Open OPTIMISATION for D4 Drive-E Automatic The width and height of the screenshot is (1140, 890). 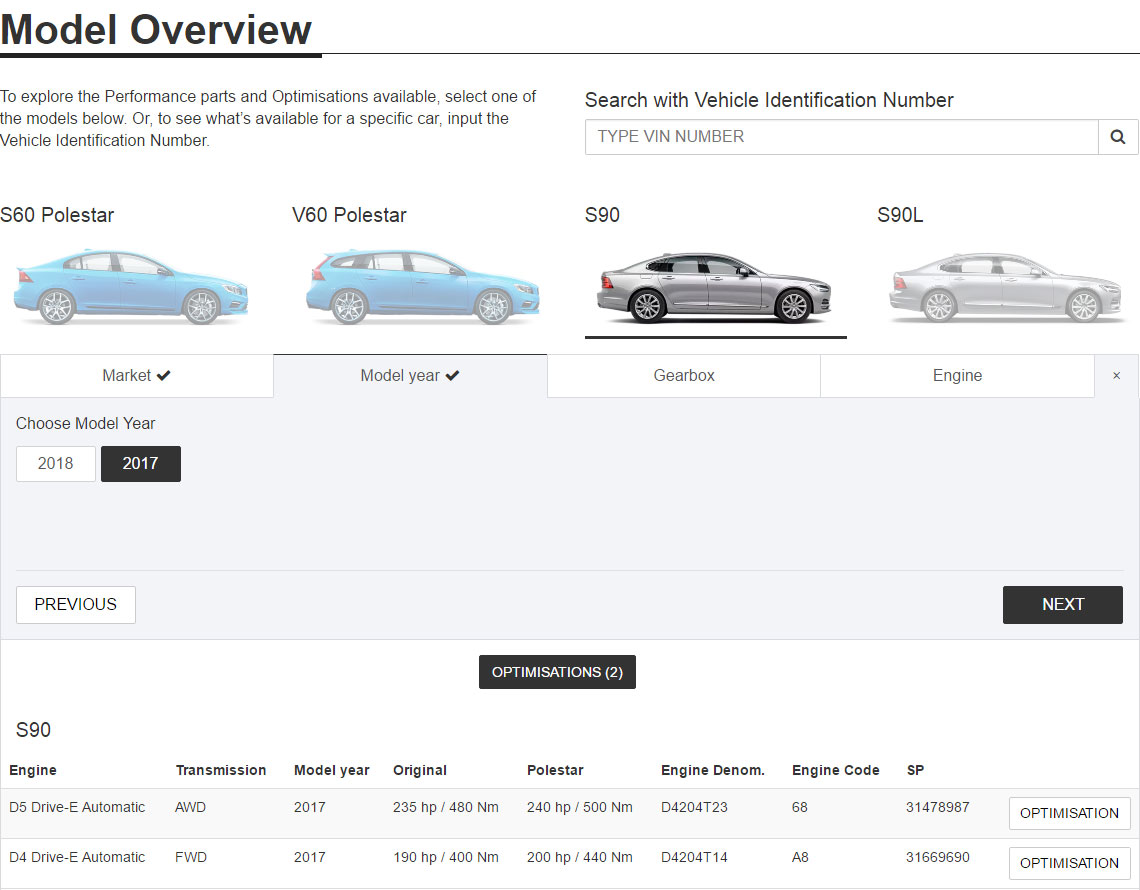tap(1069, 863)
